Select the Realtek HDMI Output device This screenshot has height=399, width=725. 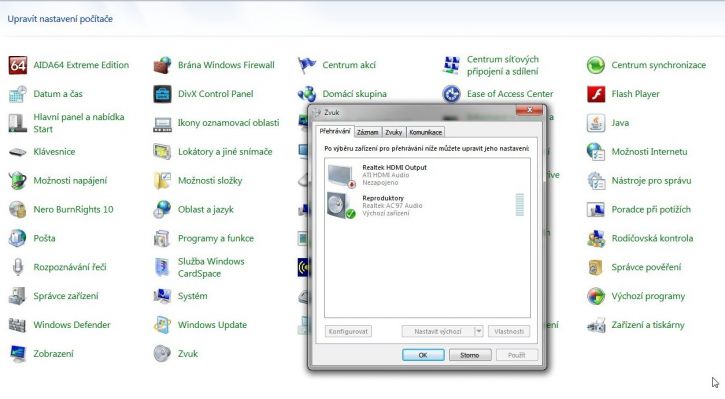427,175
